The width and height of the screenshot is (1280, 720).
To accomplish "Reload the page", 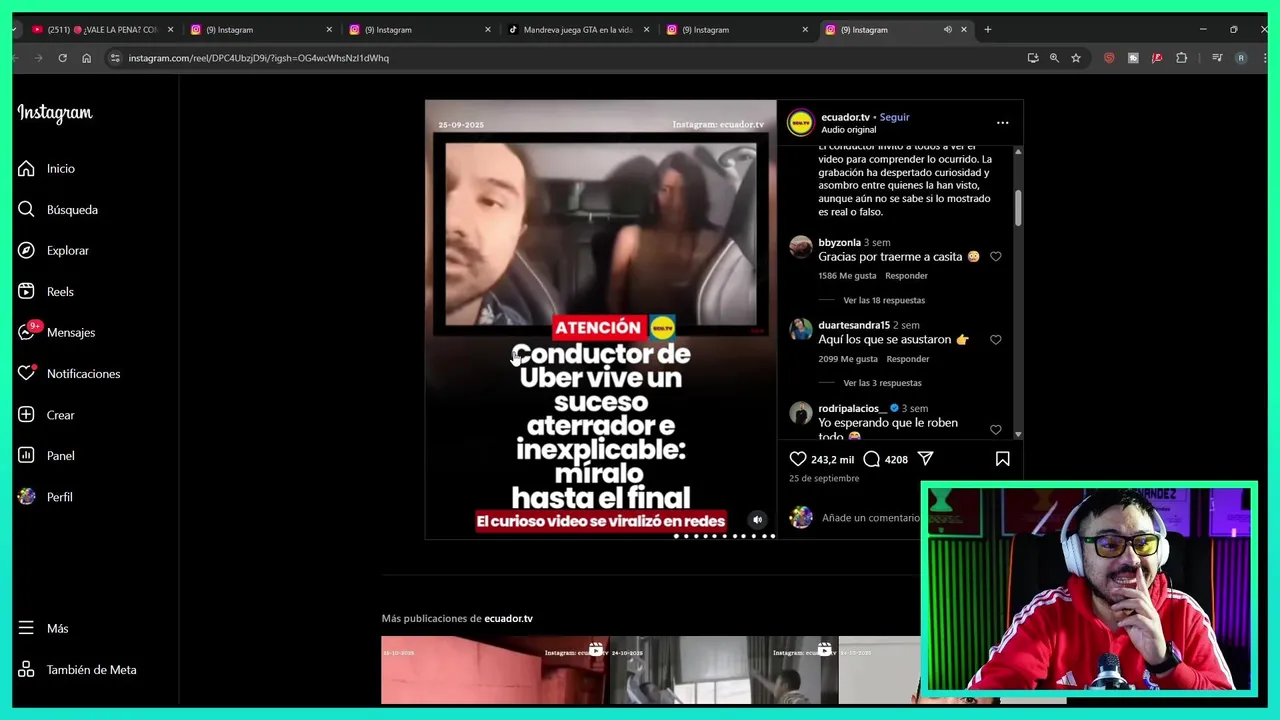I will click(x=62, y=58).
